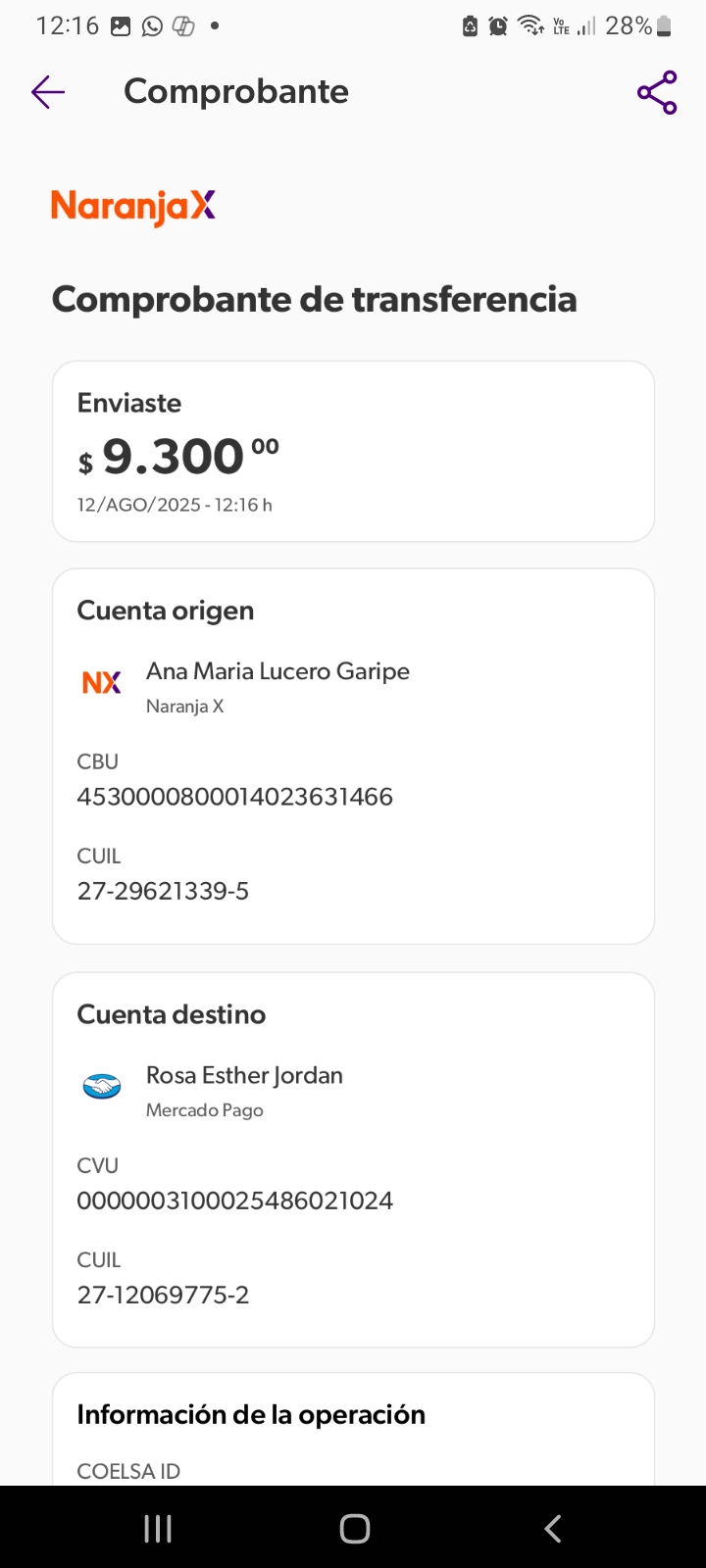The height and width of the screenshot is (1568, 706).
Task: Tap the WhatsApp notification icon
Action: [152, 26]
